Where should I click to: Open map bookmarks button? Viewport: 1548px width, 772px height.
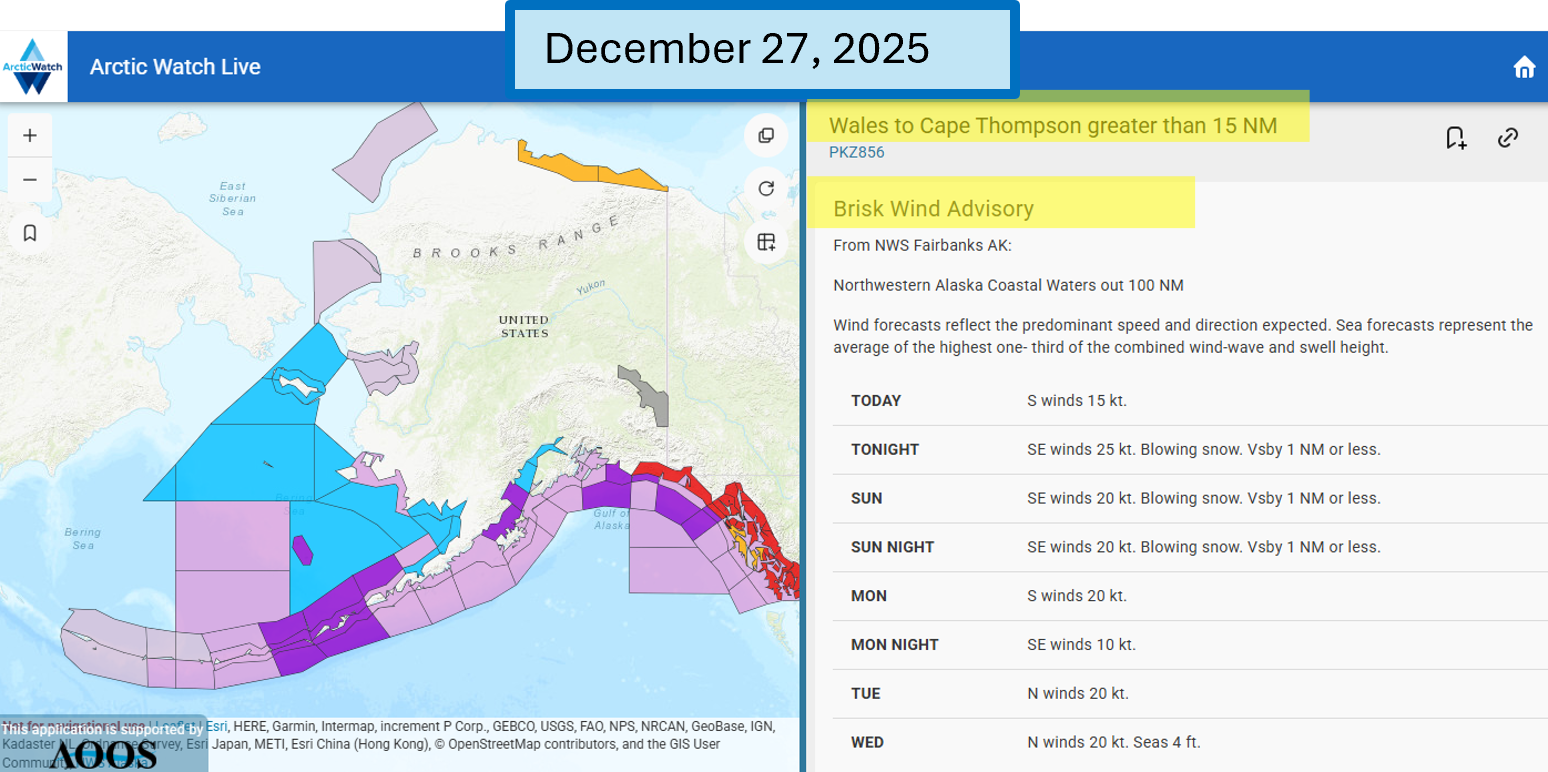[x=30, y=233]
